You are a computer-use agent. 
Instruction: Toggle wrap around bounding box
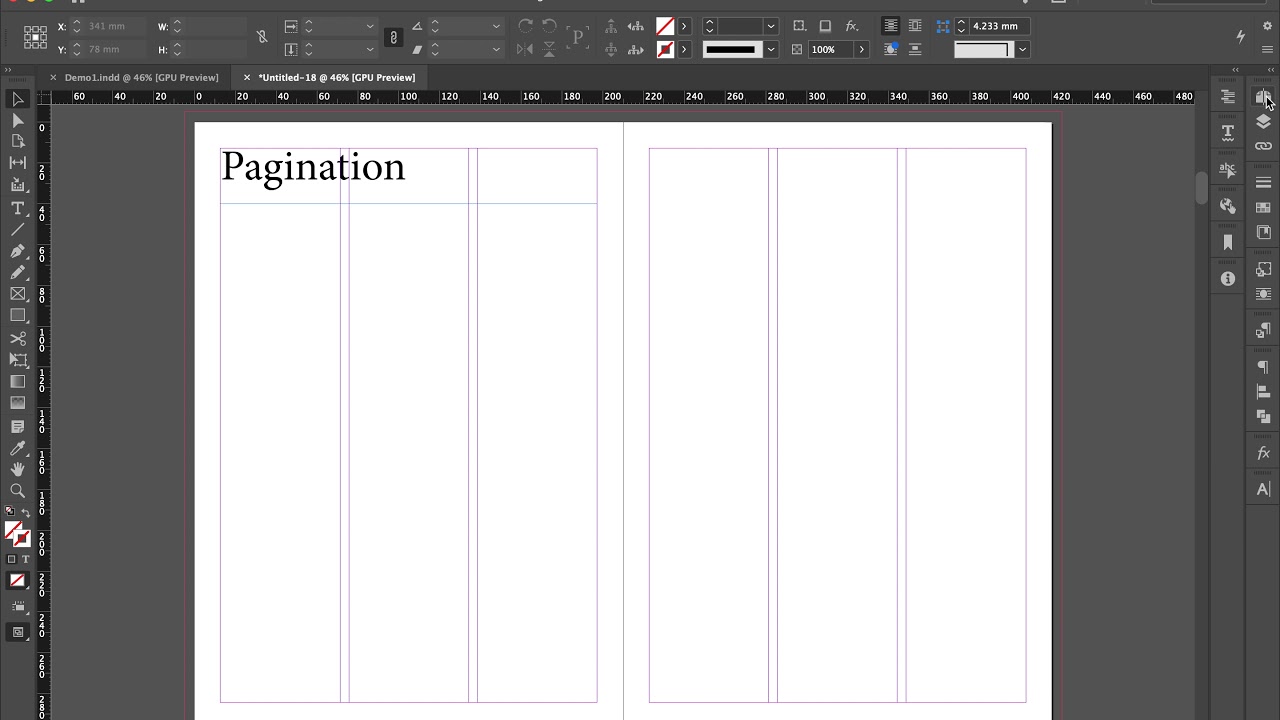pos(915,26)
